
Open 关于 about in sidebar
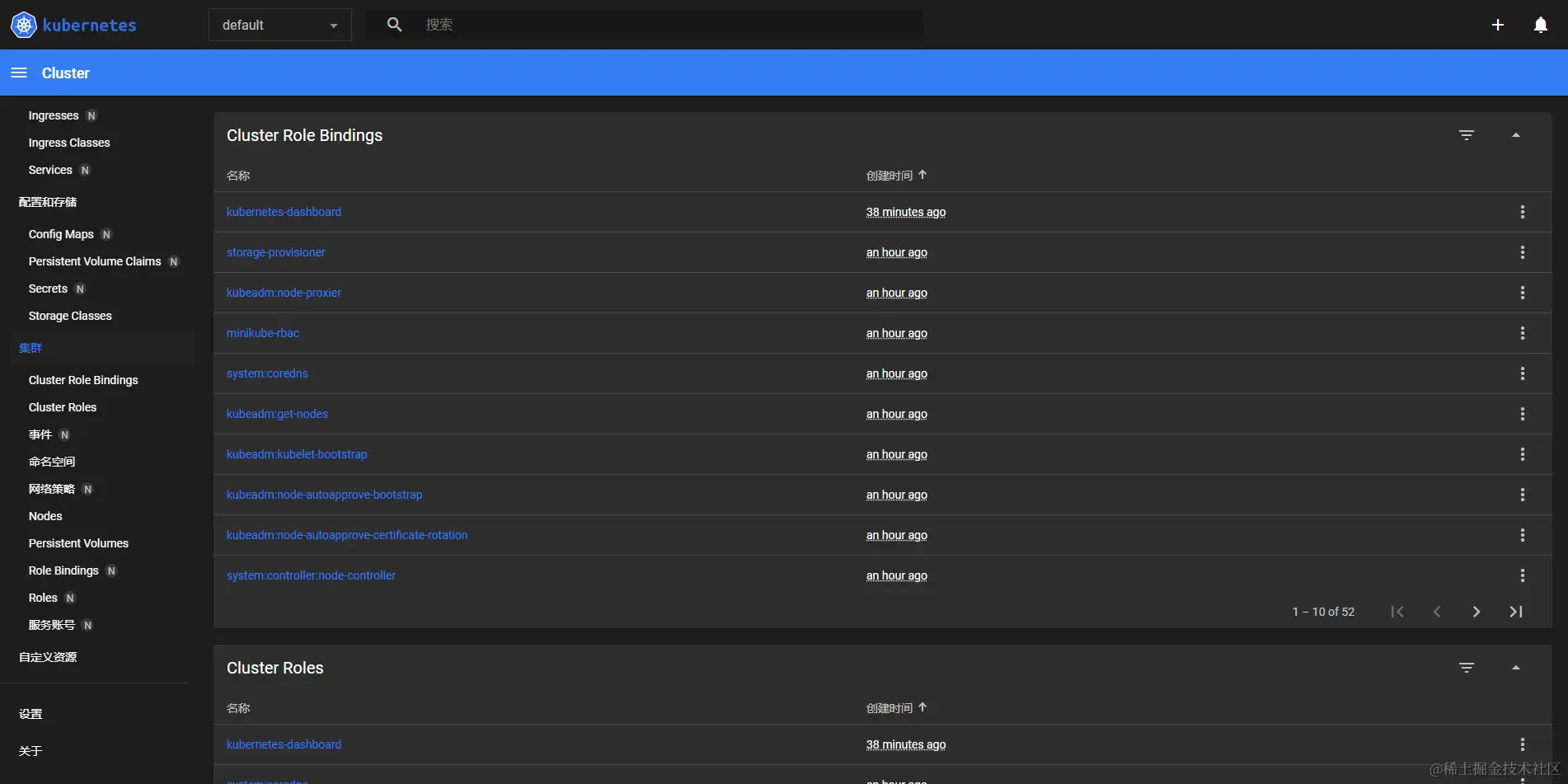click(31, 751)
